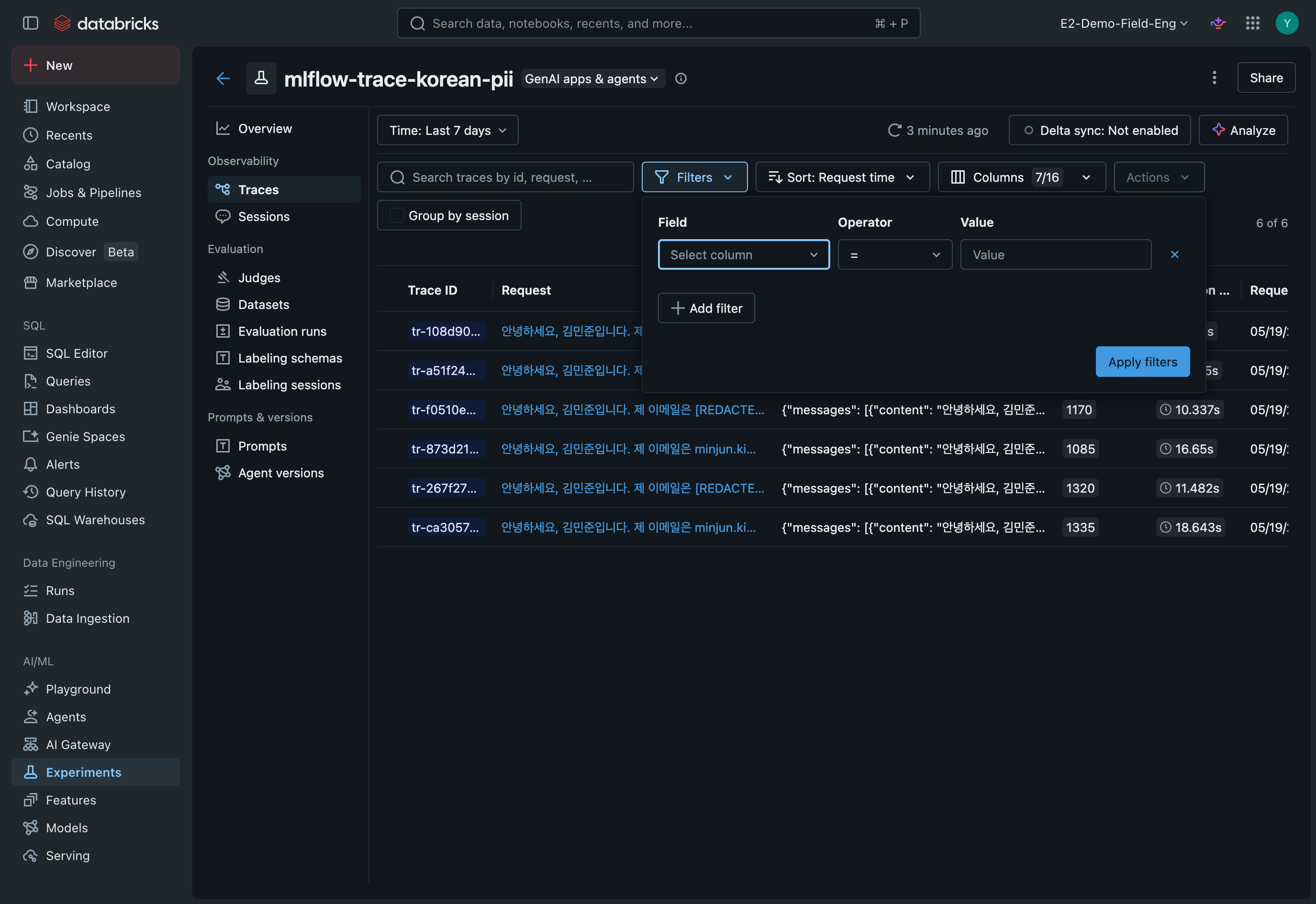Click Add filter button
Image resolution: width=1316 pixels, height=904 pixels.
pyautogui.click(x=706, y=308)
